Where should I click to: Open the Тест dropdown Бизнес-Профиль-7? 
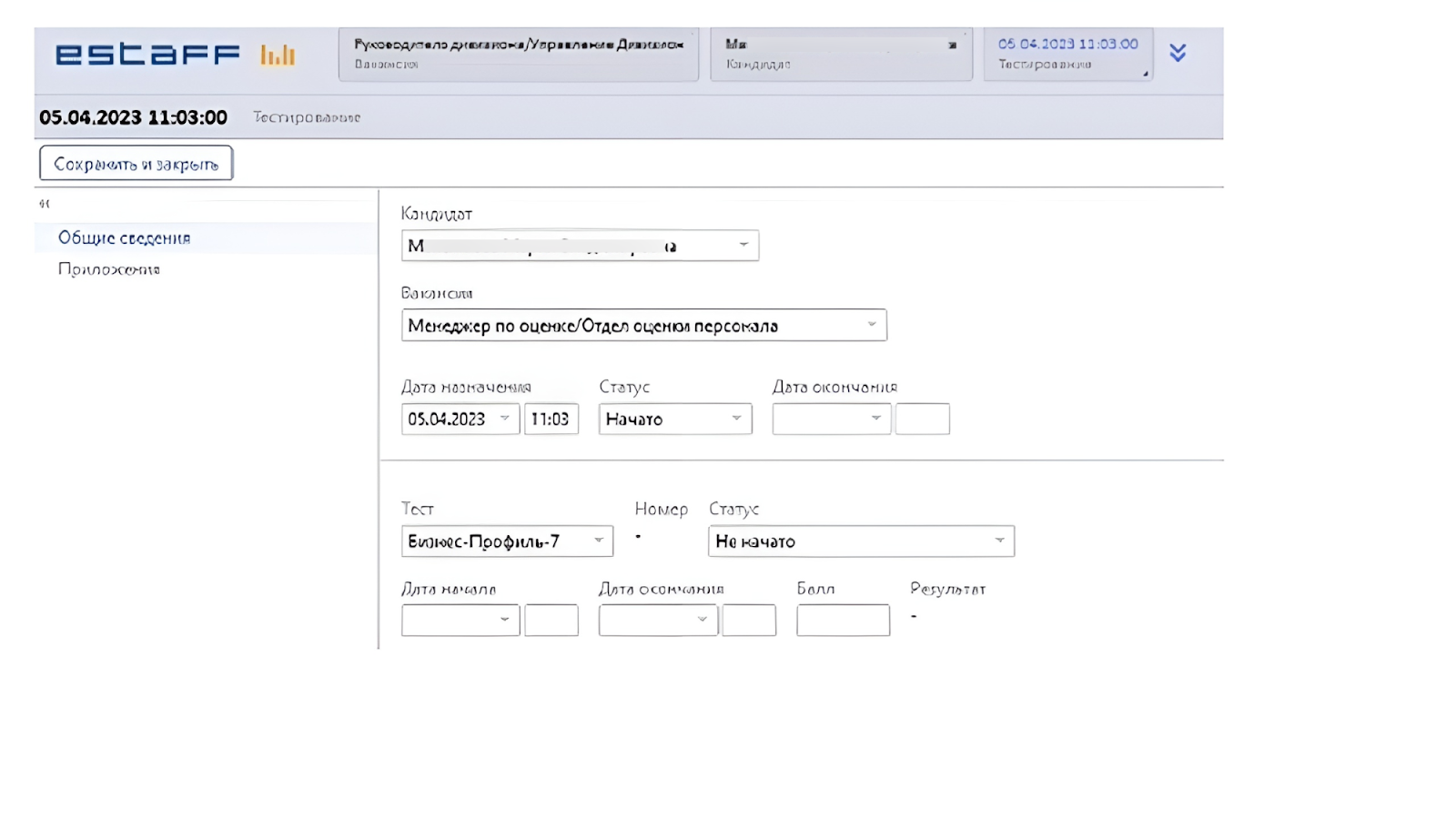click(x=507, y=541)
